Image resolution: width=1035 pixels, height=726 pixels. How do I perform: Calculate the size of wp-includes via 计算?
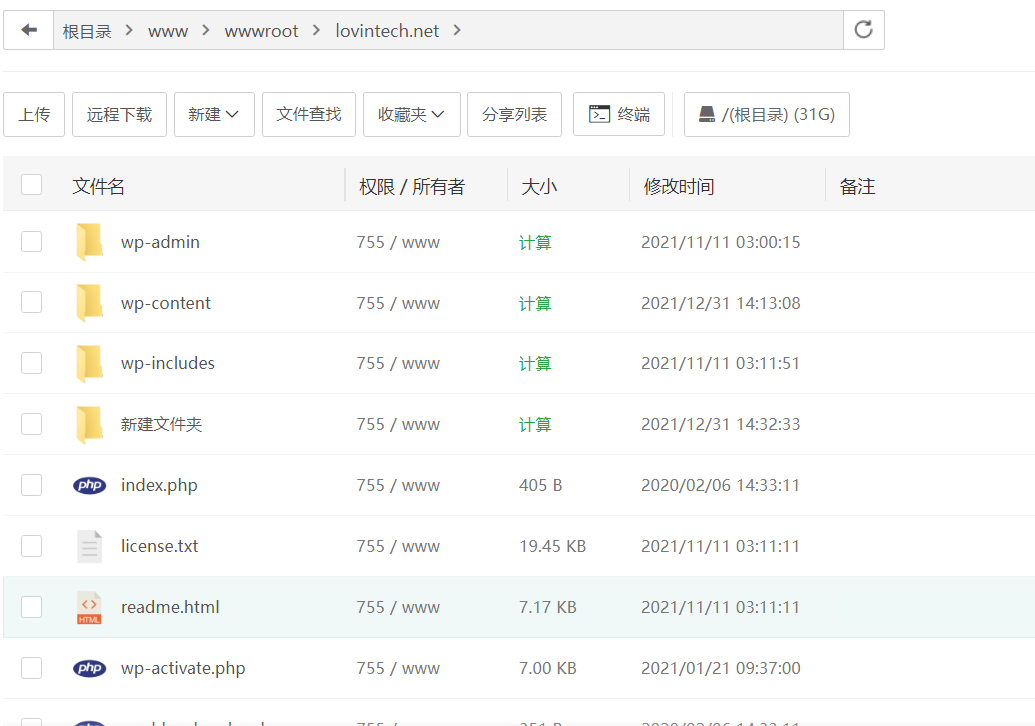[535, 364]
